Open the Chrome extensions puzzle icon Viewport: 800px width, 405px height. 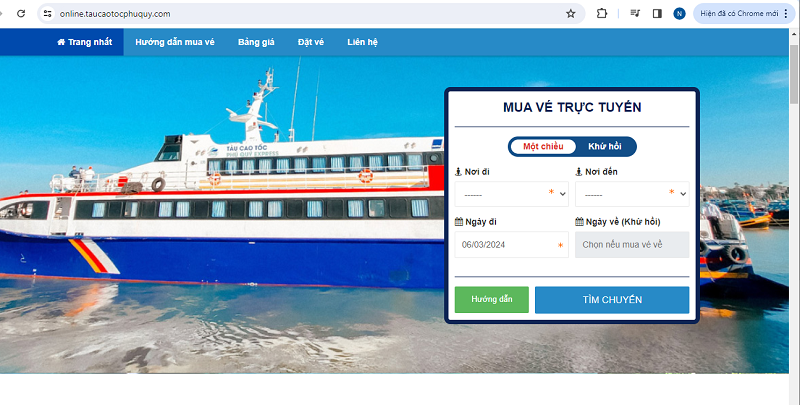pyautogui.click(x=602, y=14)
